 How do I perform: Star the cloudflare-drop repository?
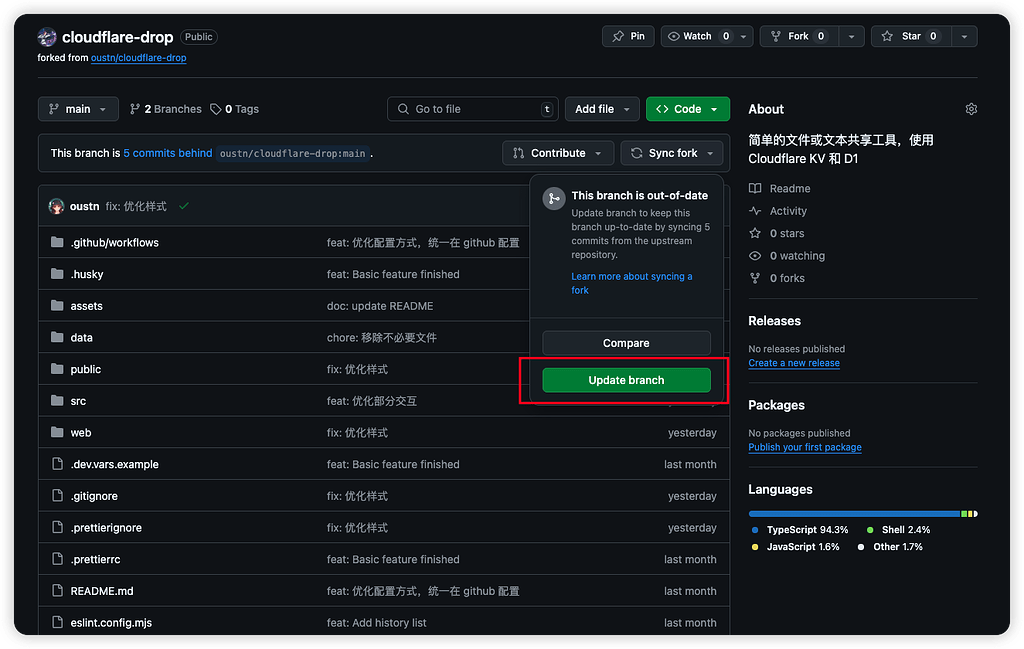[x=912, y=37]
